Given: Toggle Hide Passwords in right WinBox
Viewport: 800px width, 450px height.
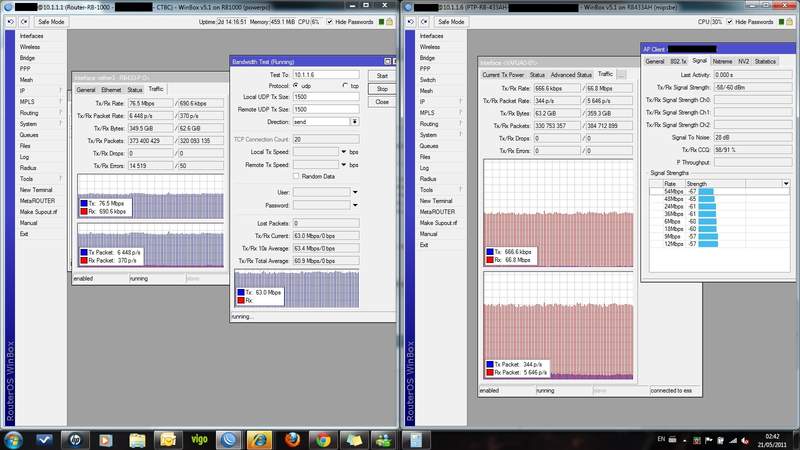Looking at the screenshot, I should [730, 22].
